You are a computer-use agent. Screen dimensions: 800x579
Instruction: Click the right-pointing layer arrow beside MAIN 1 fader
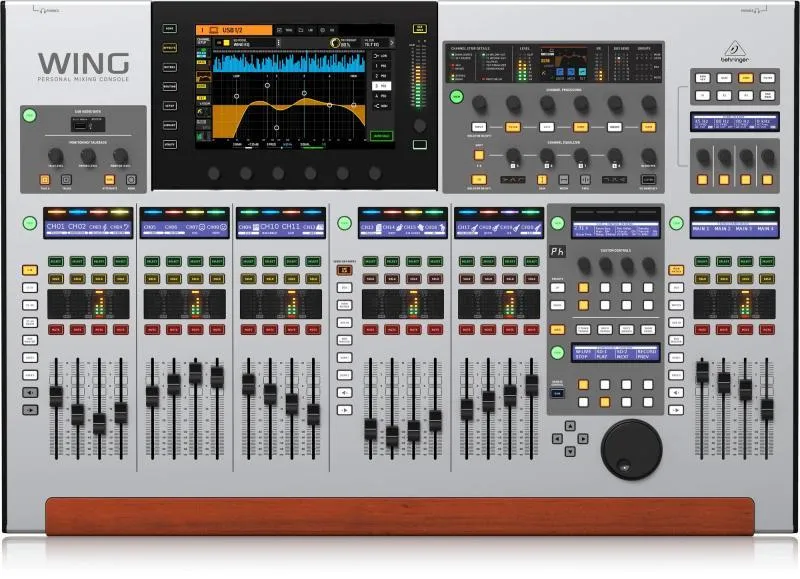pyautogui.click(x=676, y=410)
